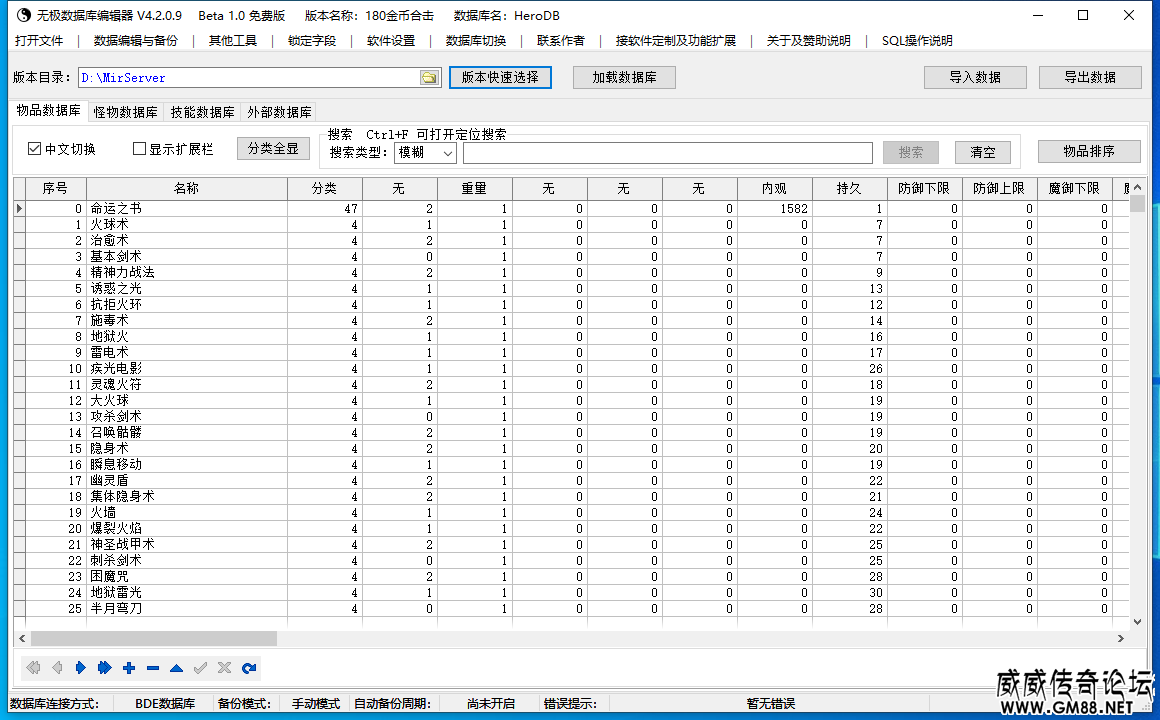Cancel edit with X icon

(225, 668)
